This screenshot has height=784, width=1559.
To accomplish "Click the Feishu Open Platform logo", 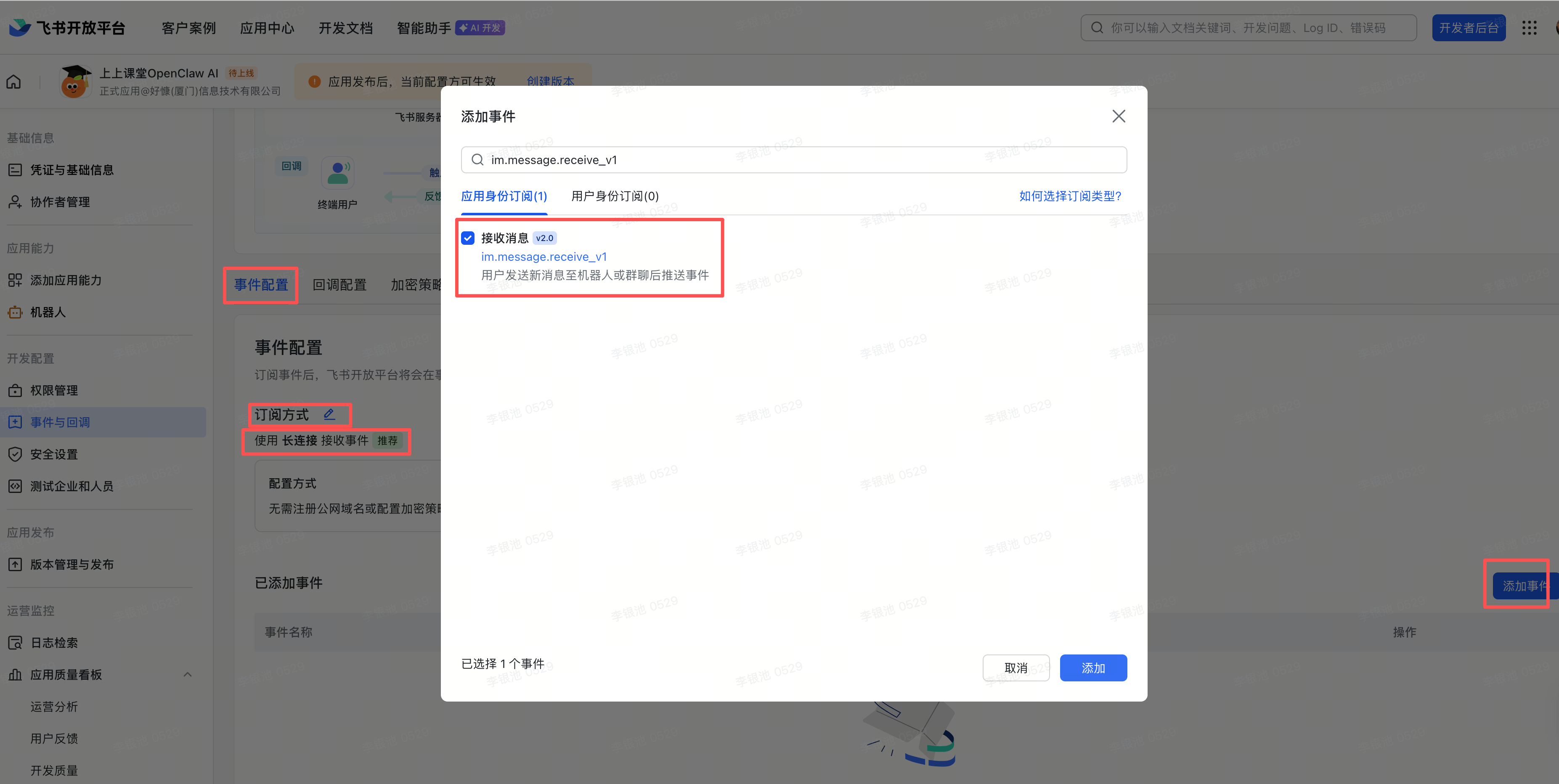I will 67,28.
